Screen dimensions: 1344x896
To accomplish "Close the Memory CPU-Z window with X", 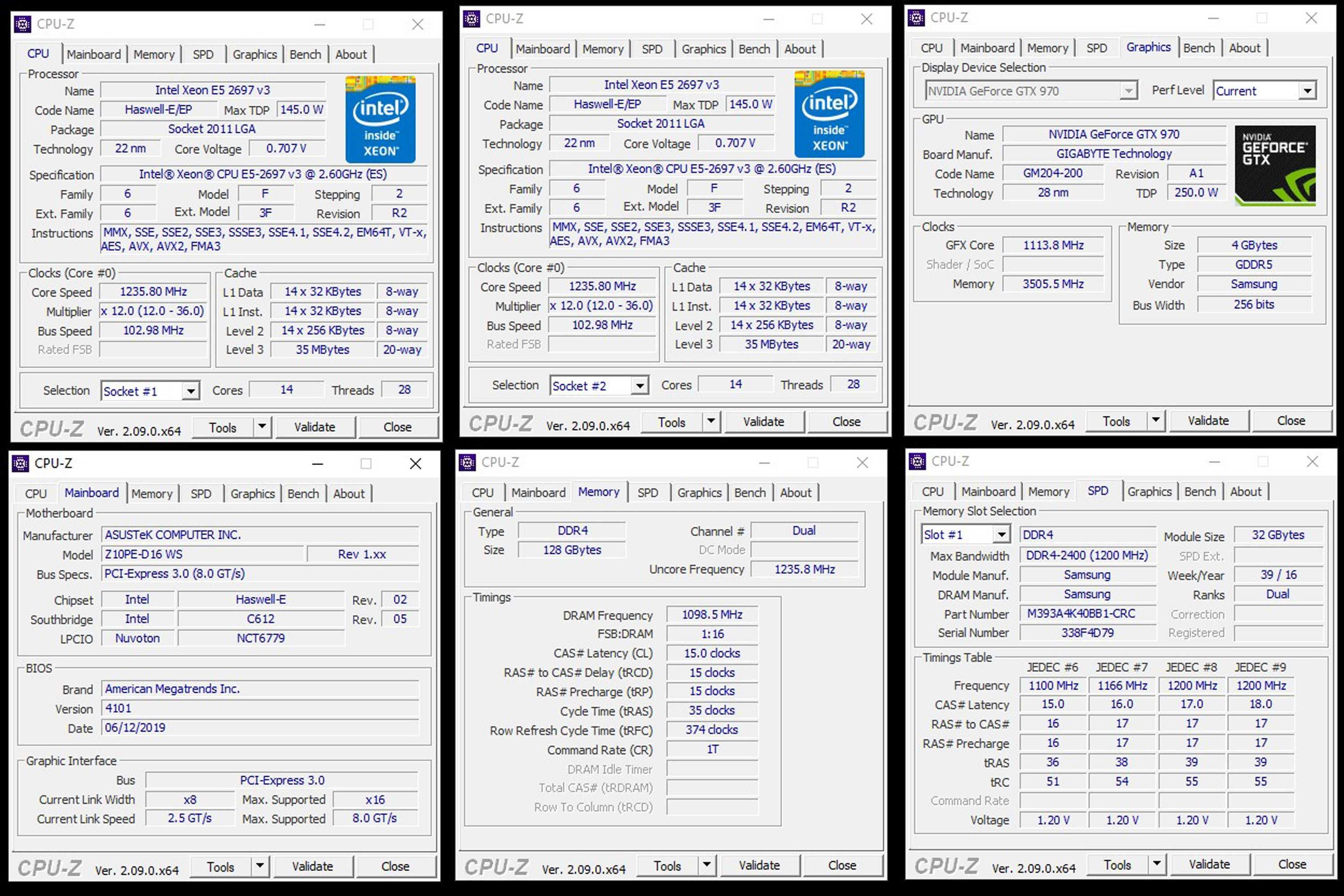I will (862, 462).
